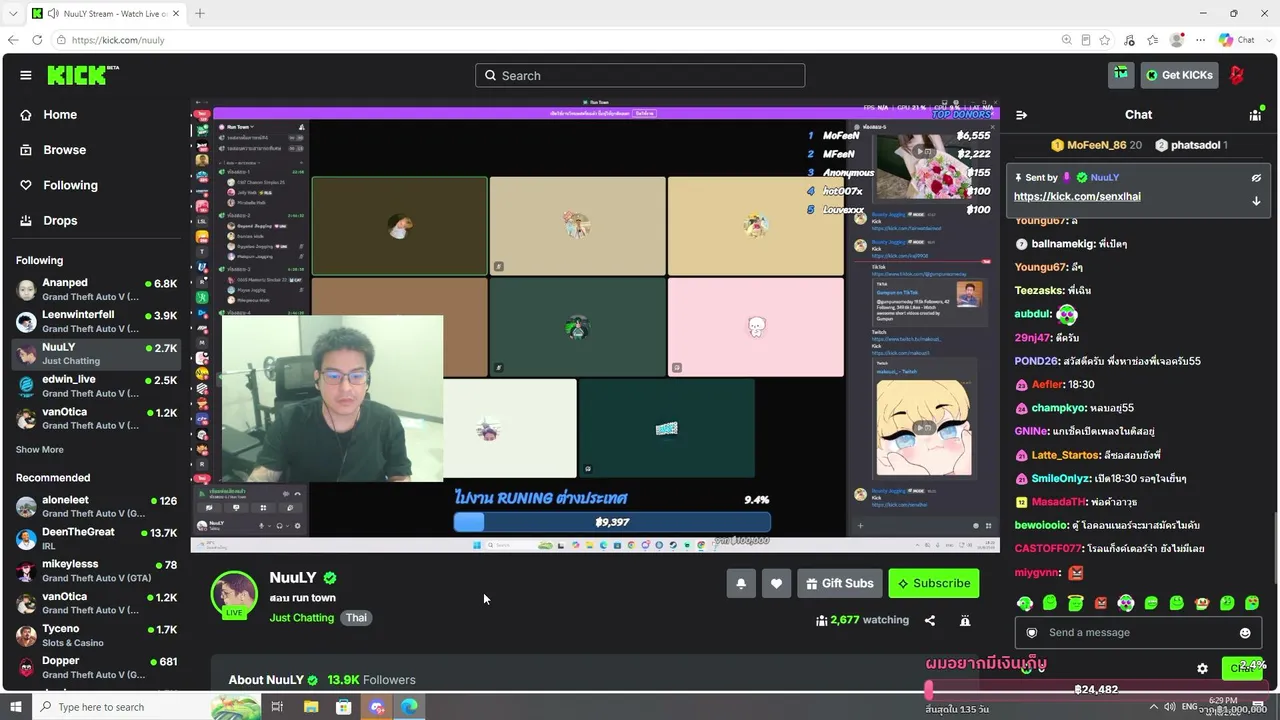Viewport: 1280px width, 720px height.
Task: Click the Send a message chat field
Action: [1137, 633]
